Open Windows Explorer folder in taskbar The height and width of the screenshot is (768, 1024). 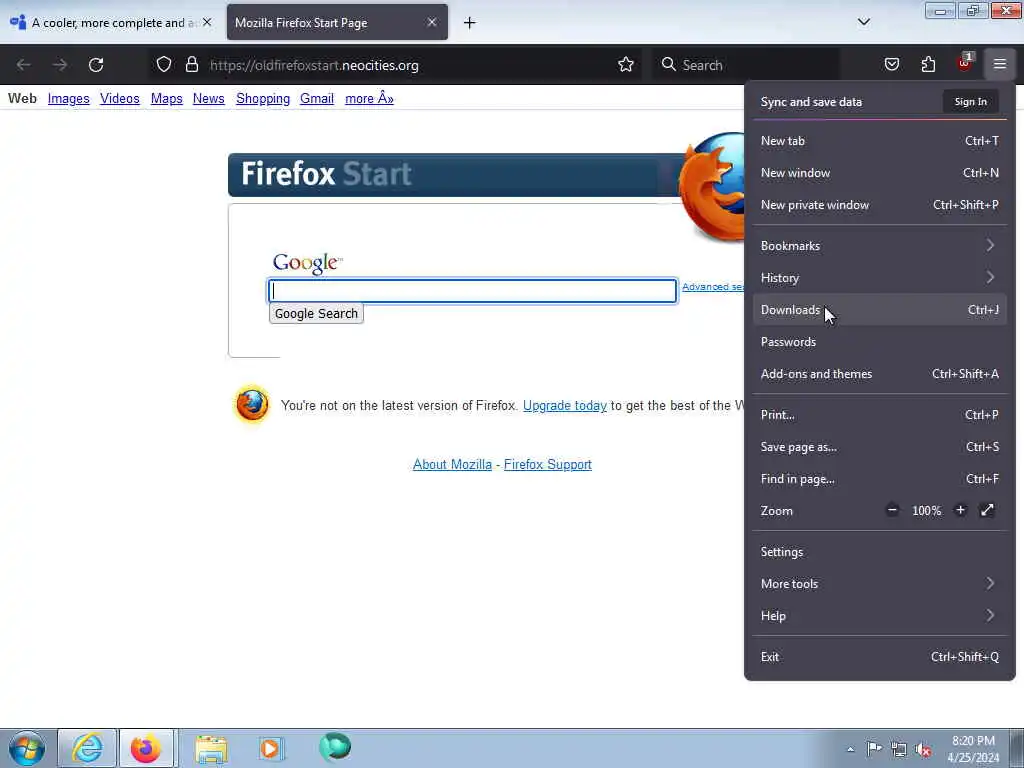coord(211,749)
